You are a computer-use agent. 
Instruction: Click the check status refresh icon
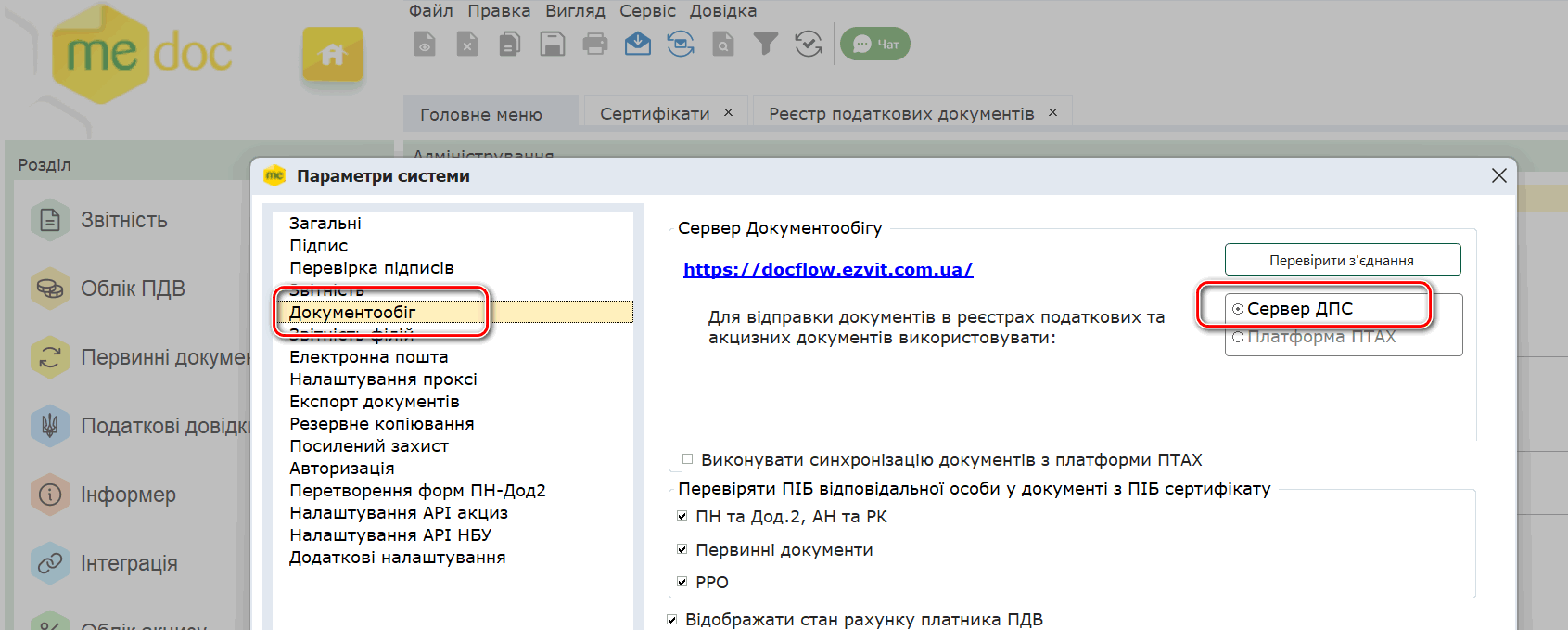tap(809, 44)
